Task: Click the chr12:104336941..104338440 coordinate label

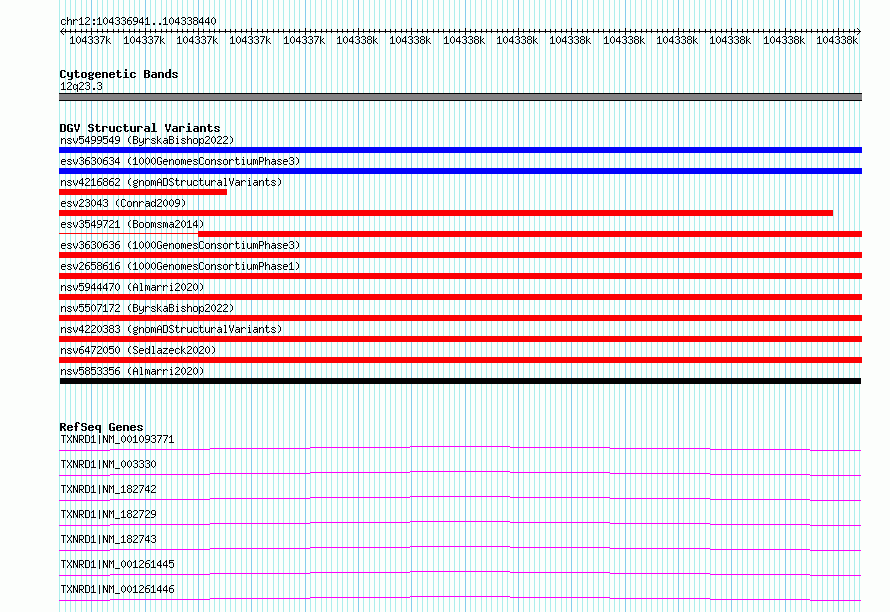Action: [x=138, y=21]
